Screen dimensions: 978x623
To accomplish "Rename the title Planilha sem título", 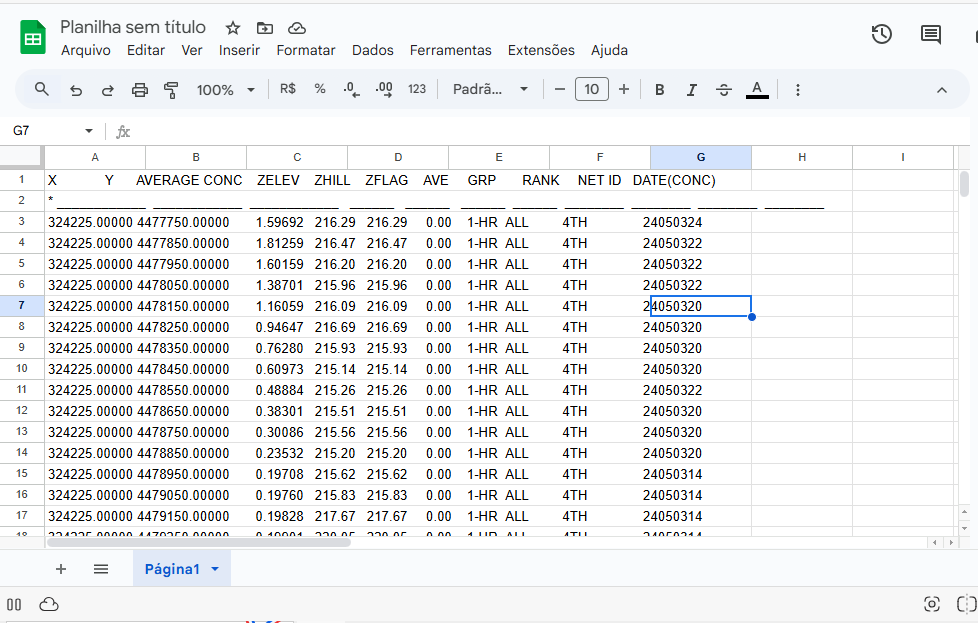I will pos(133,27).
